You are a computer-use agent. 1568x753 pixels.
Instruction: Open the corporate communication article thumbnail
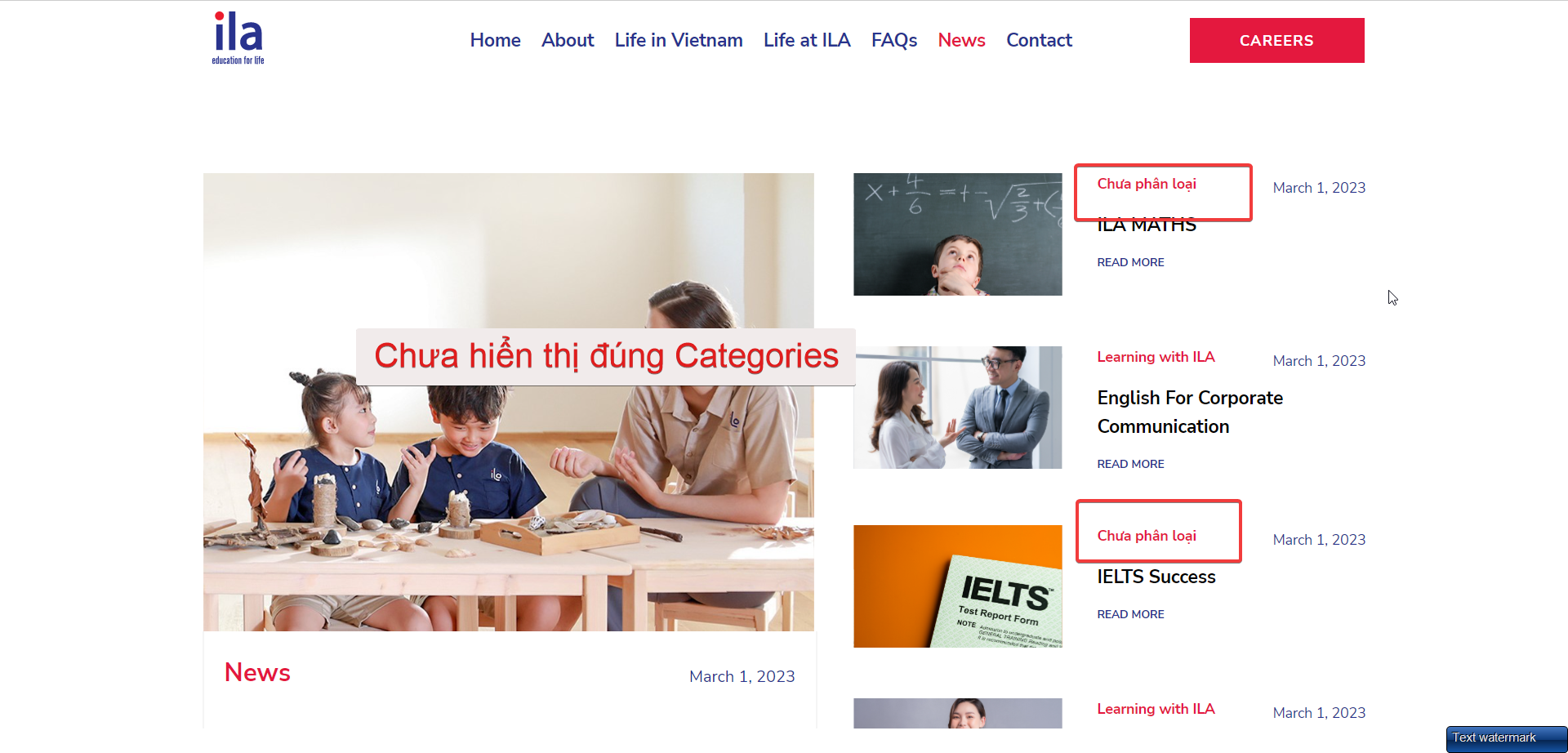(x=958, y=408)
